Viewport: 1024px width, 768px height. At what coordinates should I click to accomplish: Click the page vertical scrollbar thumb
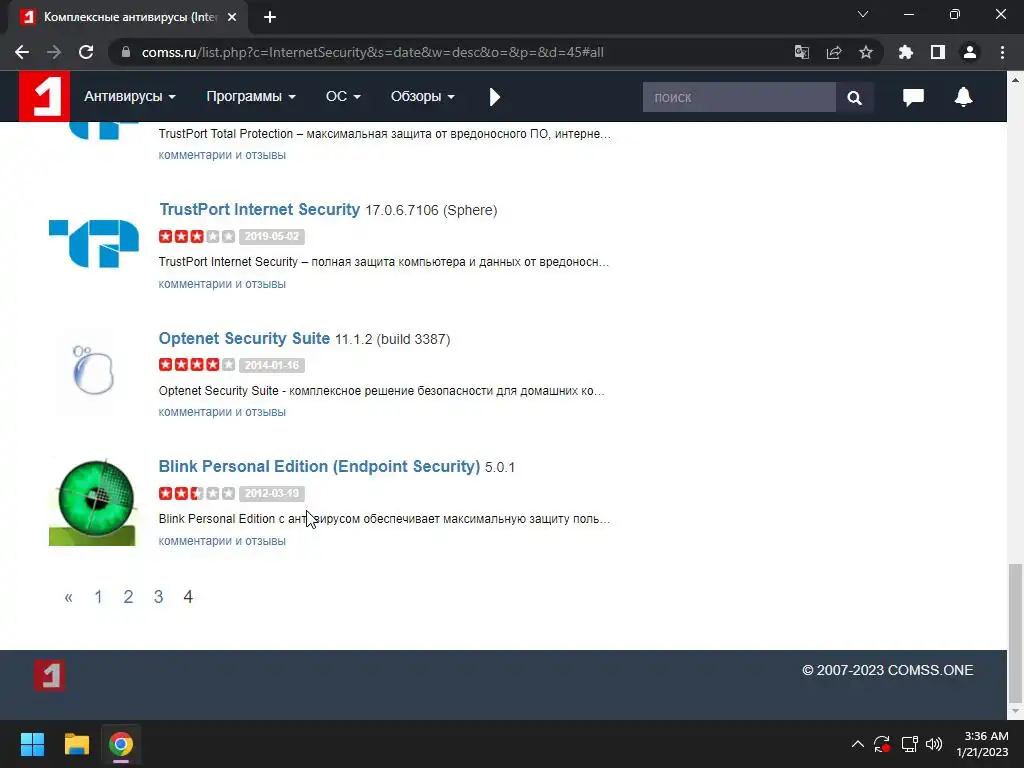click(x=1015, y=631)
